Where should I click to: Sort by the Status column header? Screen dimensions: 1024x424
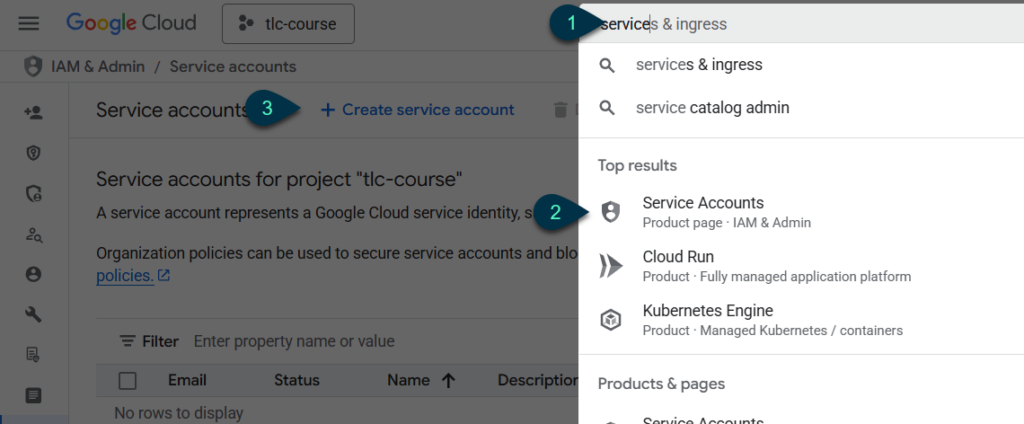tap(296, 380)
